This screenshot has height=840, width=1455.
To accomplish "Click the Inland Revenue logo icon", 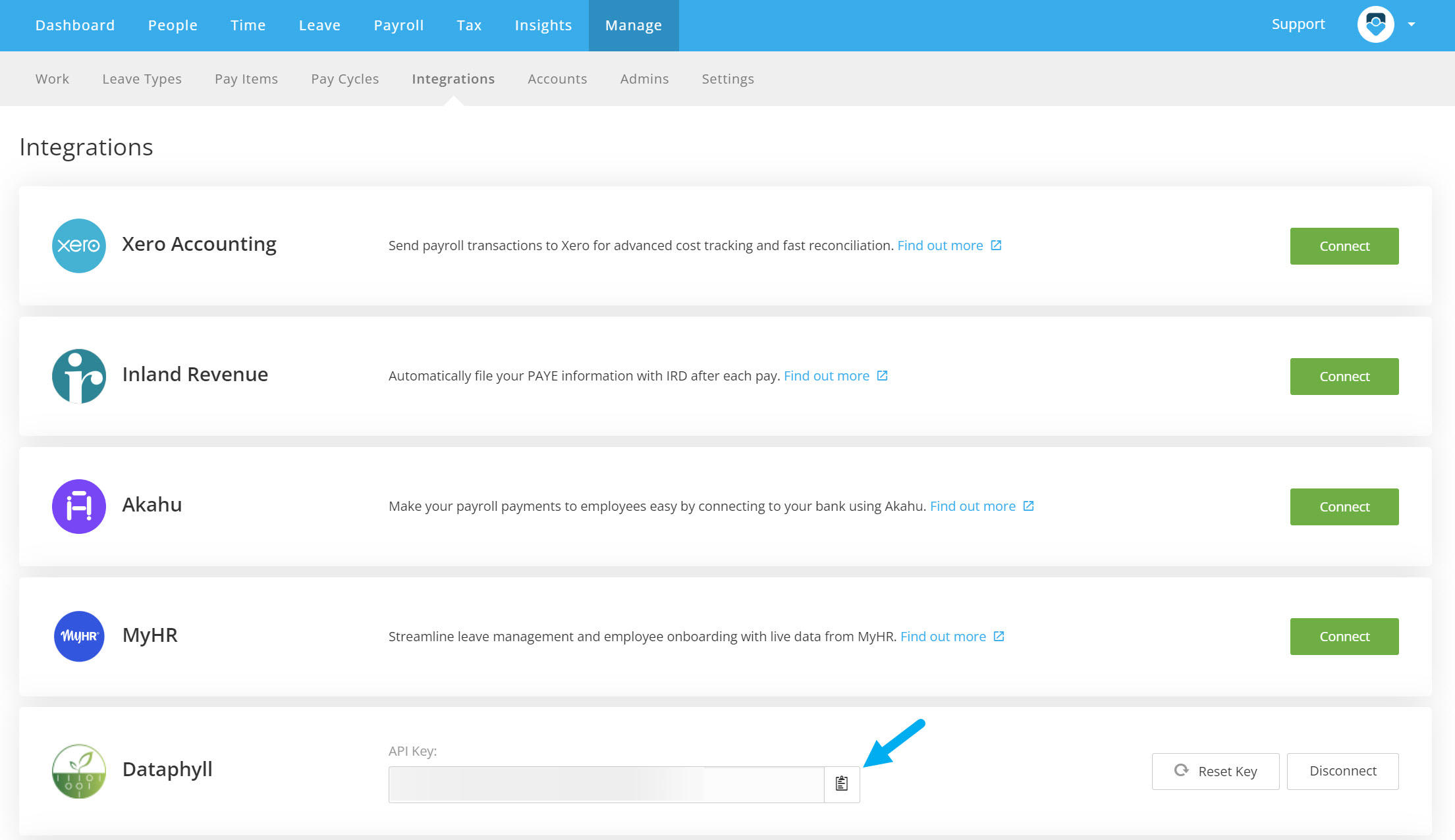I will 79,376.
